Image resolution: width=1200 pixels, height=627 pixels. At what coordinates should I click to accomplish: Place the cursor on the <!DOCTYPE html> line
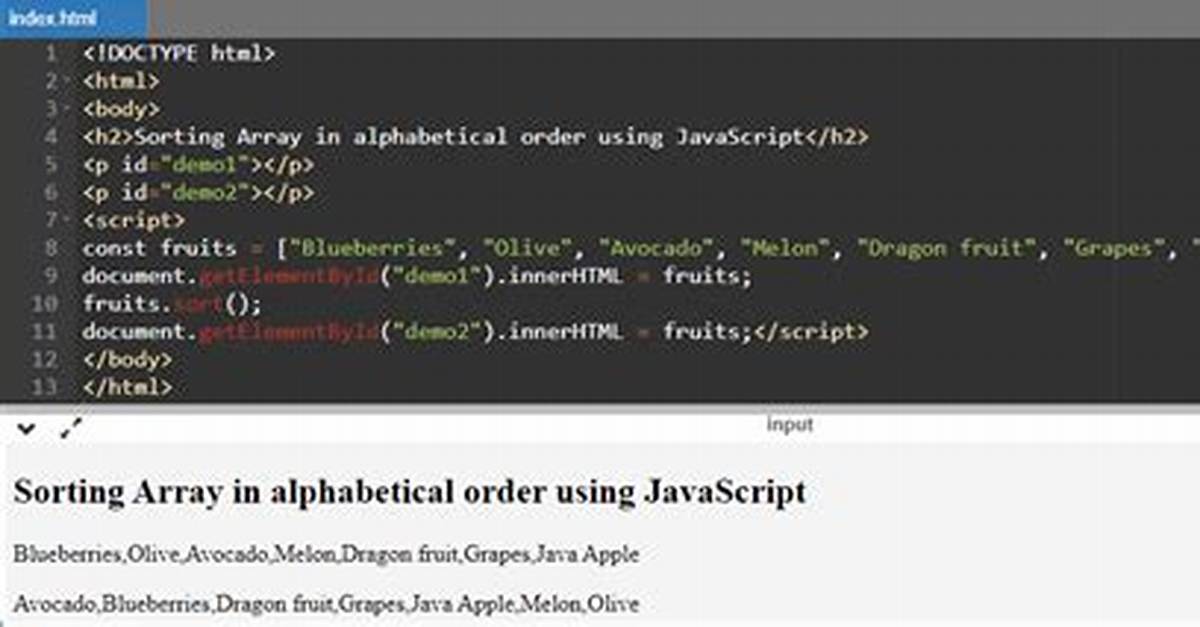179,53
